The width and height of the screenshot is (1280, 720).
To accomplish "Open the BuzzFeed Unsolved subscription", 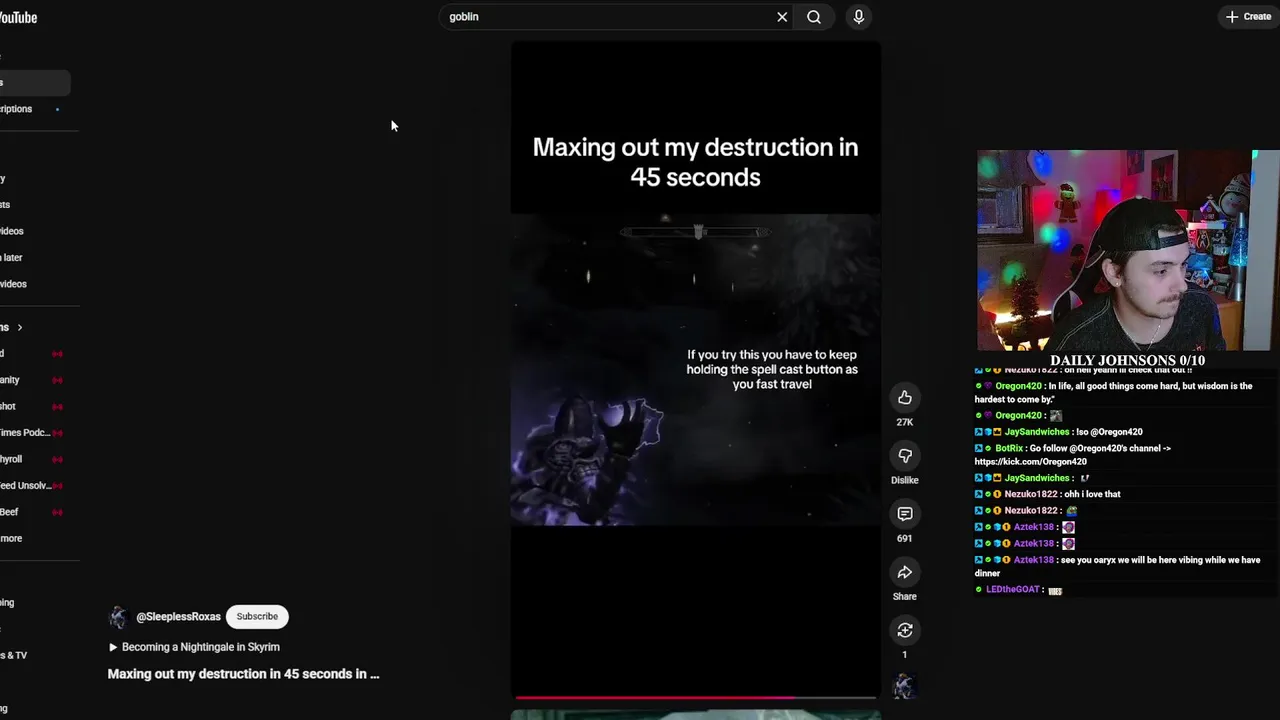I will click(26, 486).
